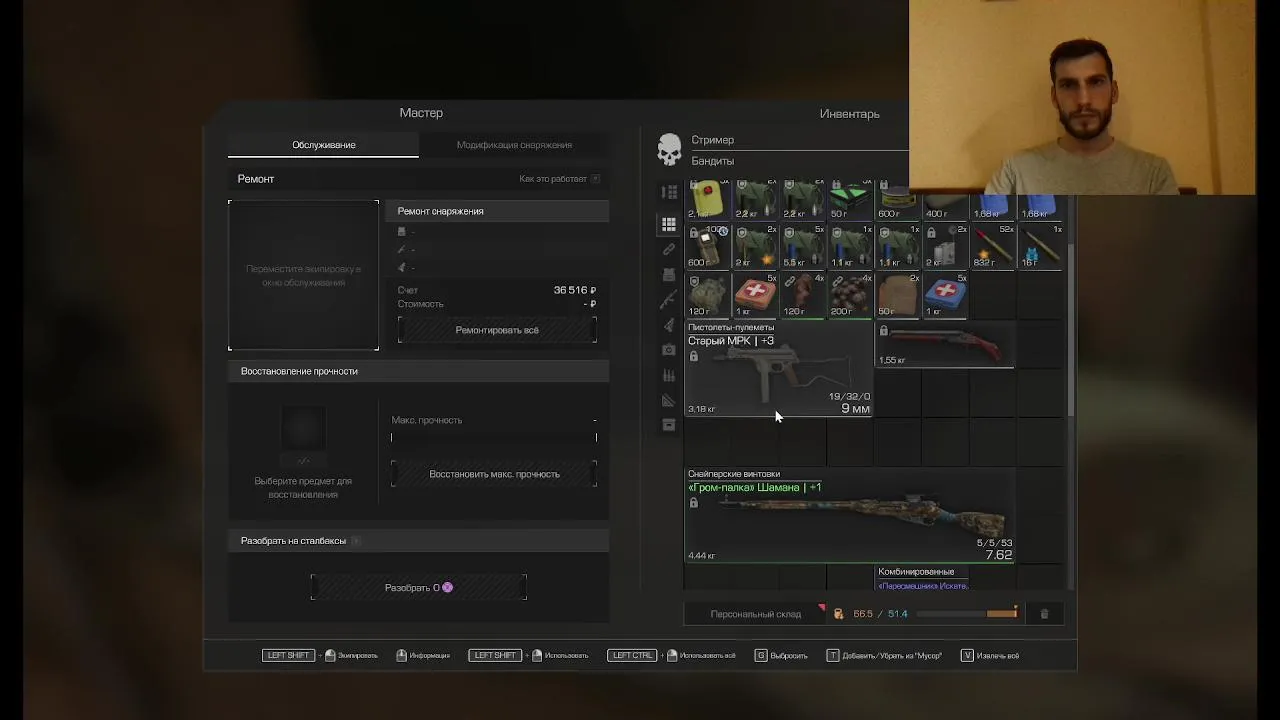Select the list view filter icon above the grid filter

pyautogui.click(x=669, y=192)
